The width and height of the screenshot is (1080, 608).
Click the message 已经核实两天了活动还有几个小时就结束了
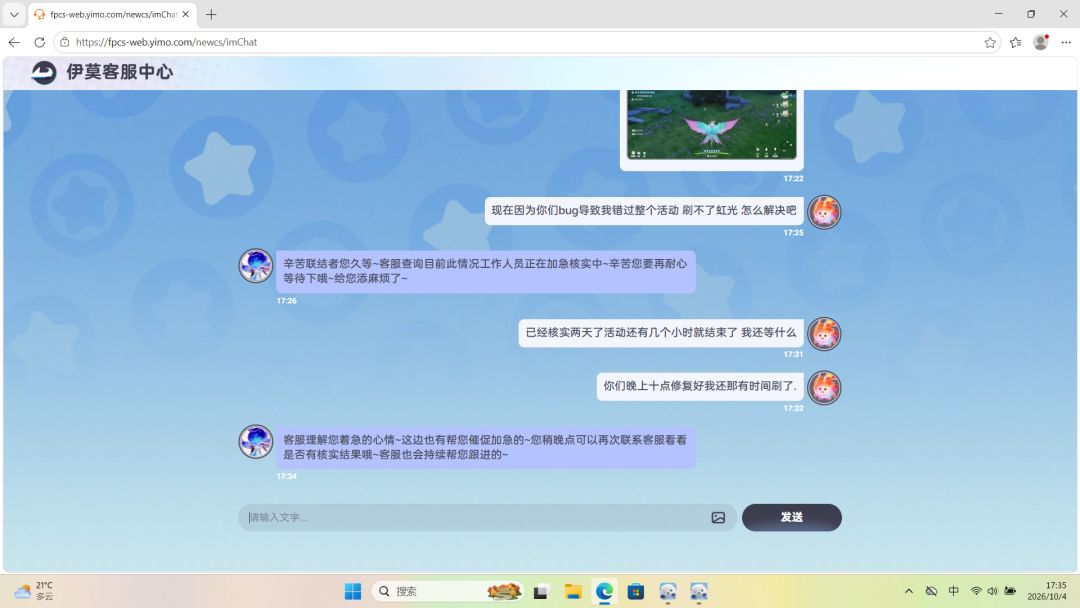click(x=661, y=333)
